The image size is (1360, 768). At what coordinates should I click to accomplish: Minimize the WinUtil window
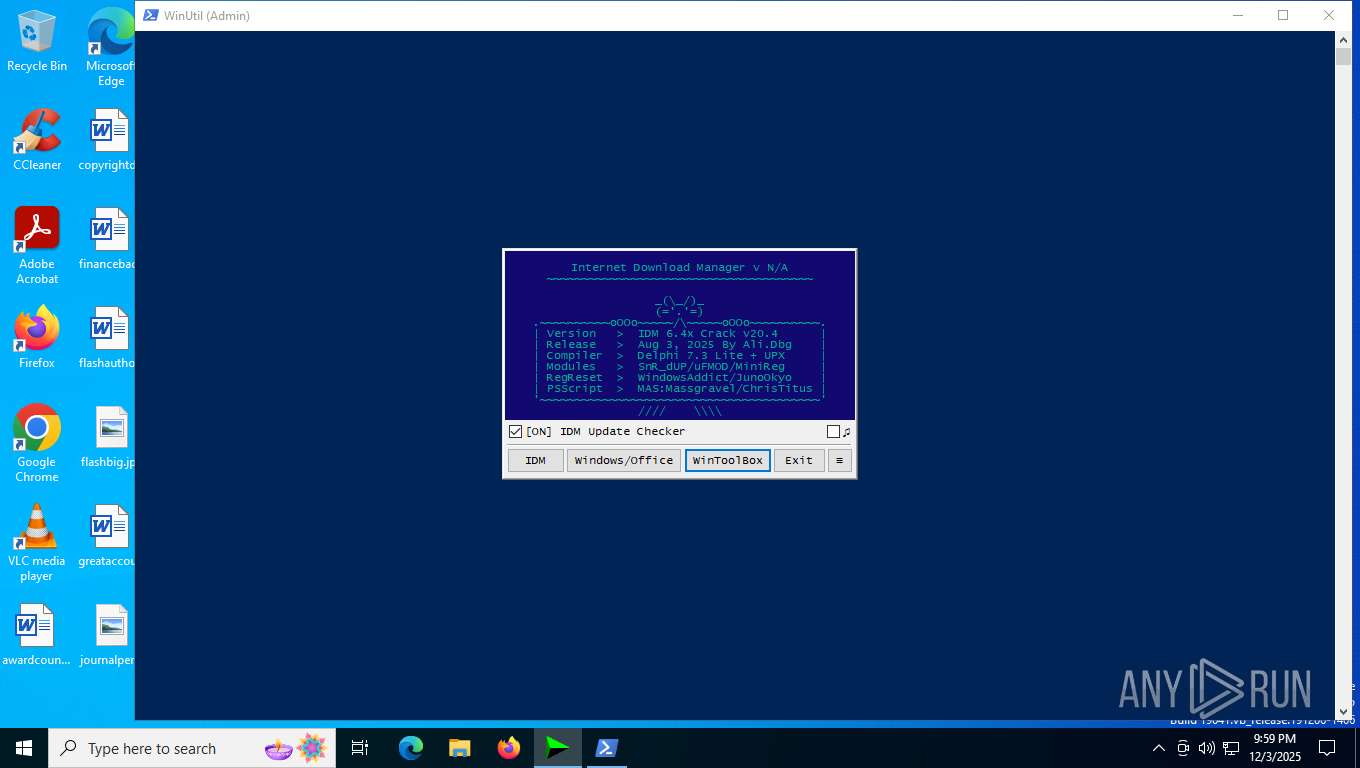[1237, 15]
